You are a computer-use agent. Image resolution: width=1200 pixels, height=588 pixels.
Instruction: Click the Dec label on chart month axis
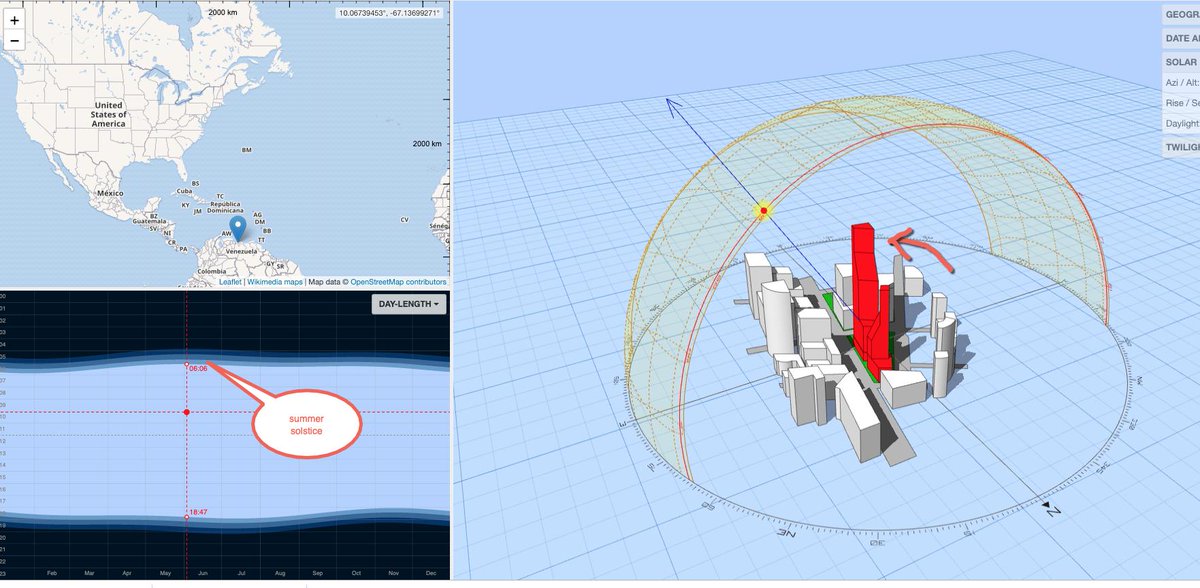(430, 573)
